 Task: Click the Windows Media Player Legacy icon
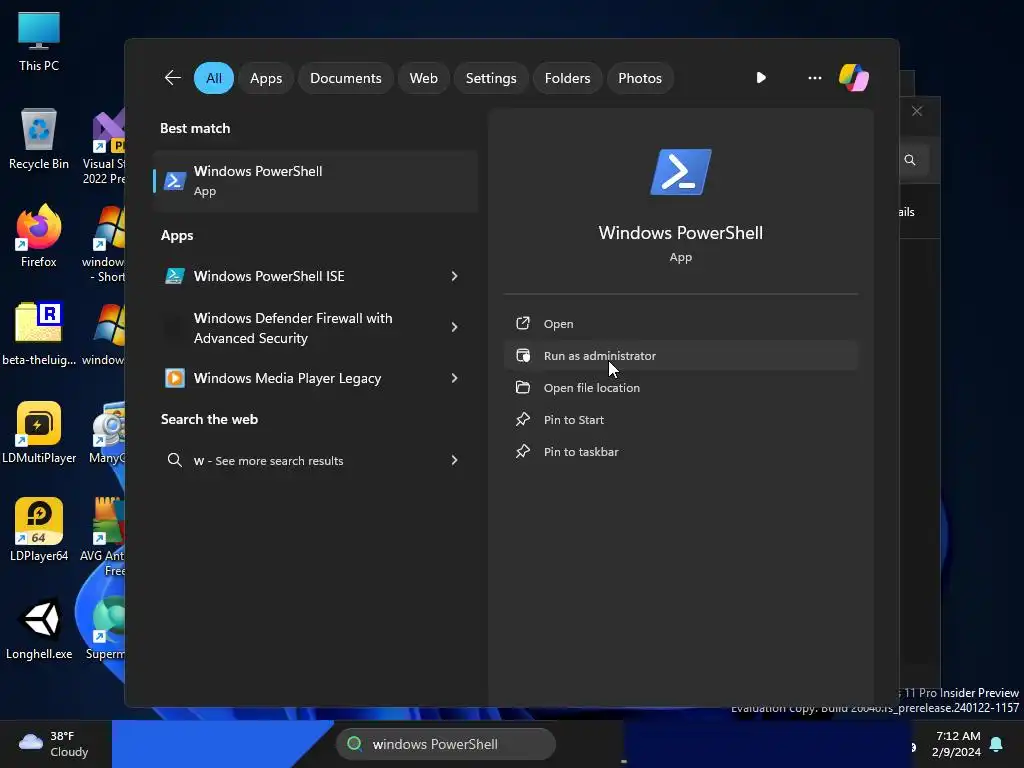coord(174,378)
